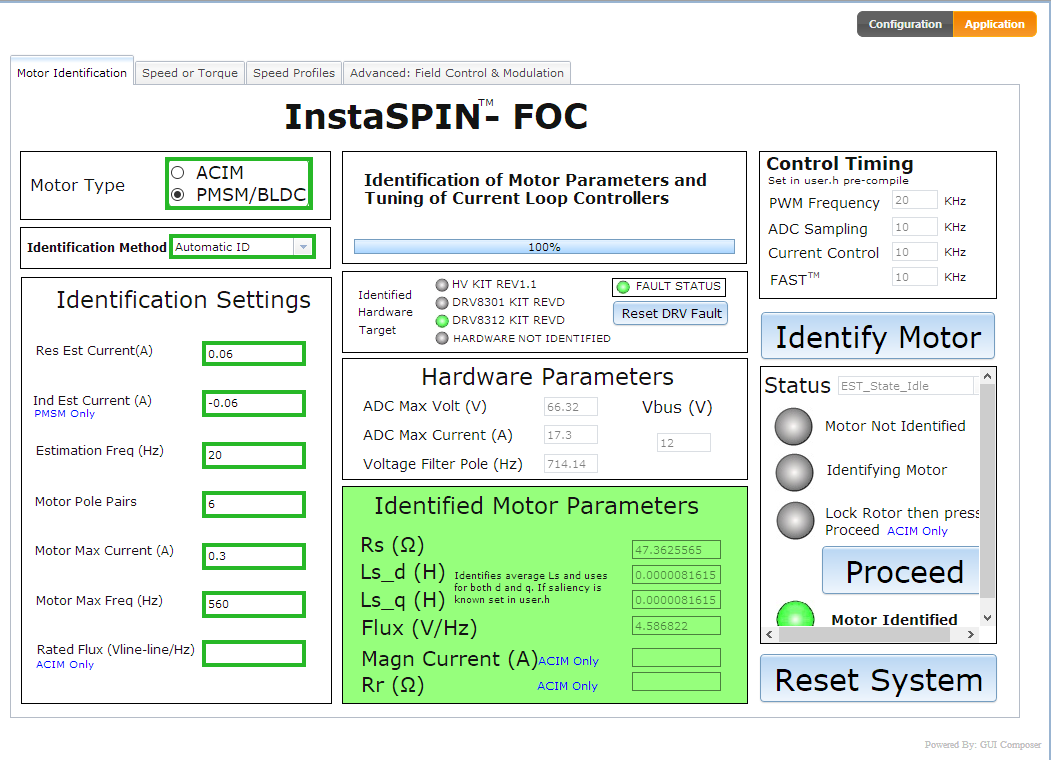Open the Speed Profiles tab
Viewport: 1051px width, 760px height.
[x=294, y=73]
